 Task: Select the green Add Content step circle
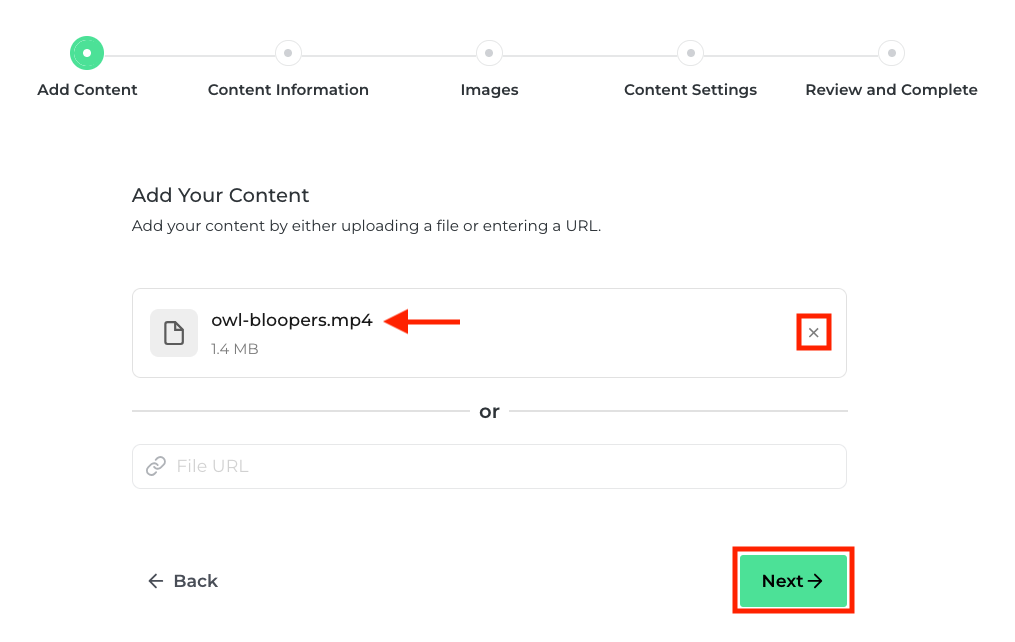(x=87, y=52)
